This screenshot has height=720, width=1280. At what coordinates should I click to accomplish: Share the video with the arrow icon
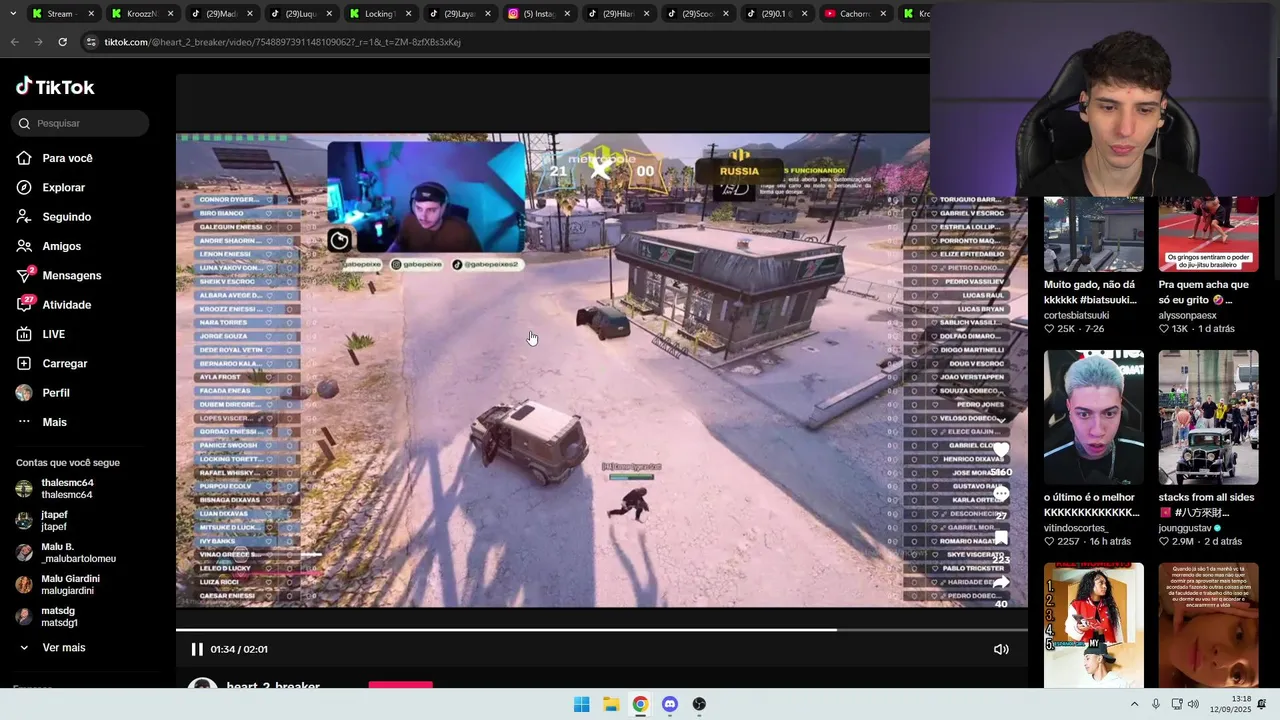tap(1001, 582)
